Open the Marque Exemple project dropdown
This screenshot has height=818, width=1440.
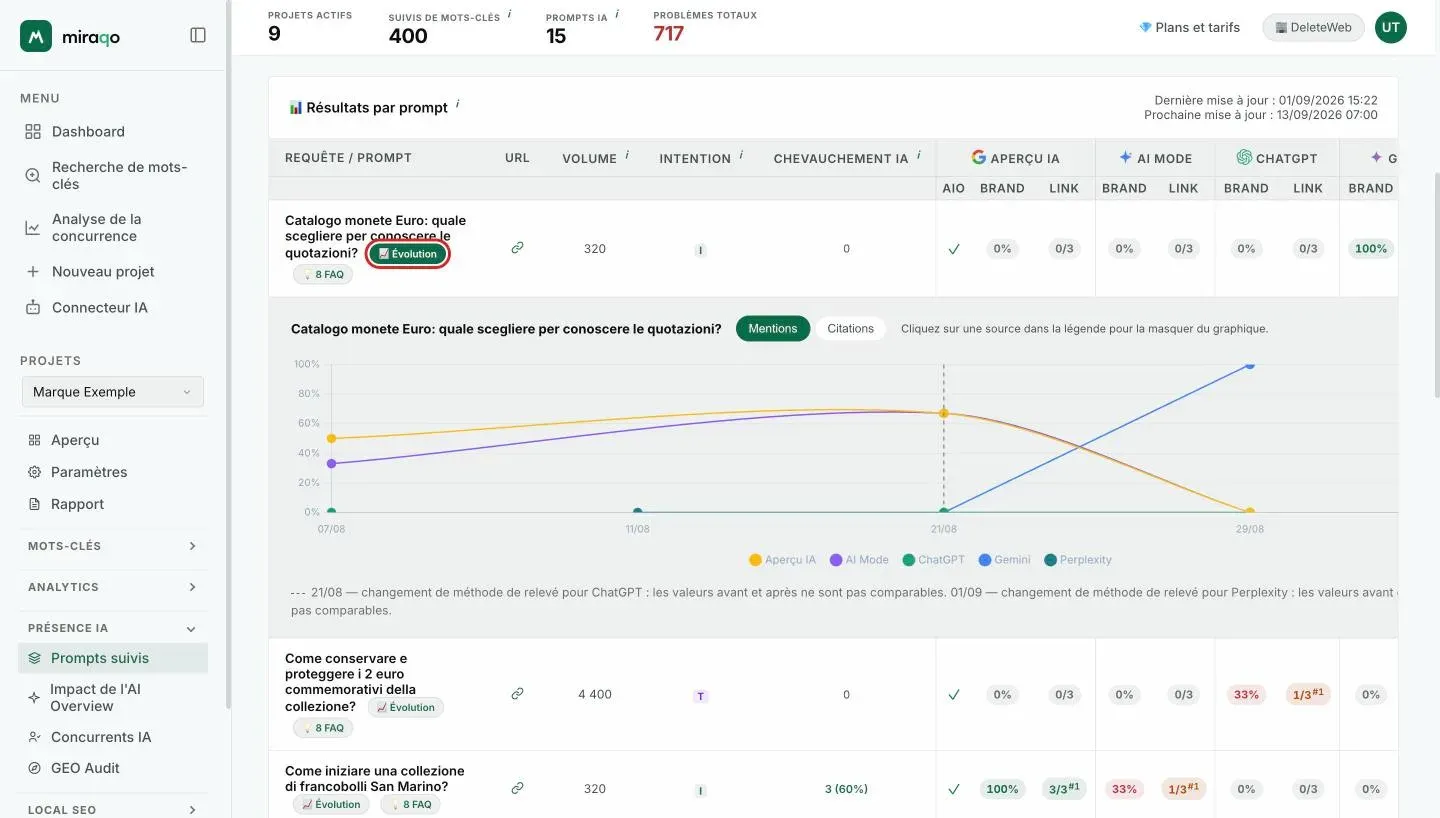point(113,392)
